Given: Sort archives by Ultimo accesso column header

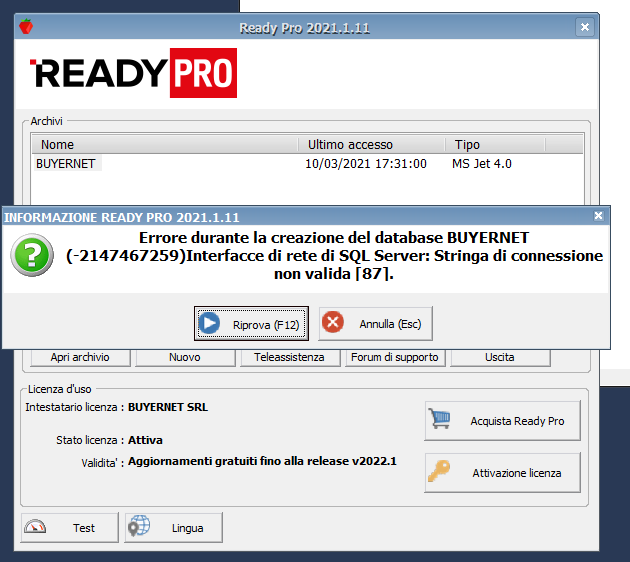Looking at the screenshot, I should (372, 145).
